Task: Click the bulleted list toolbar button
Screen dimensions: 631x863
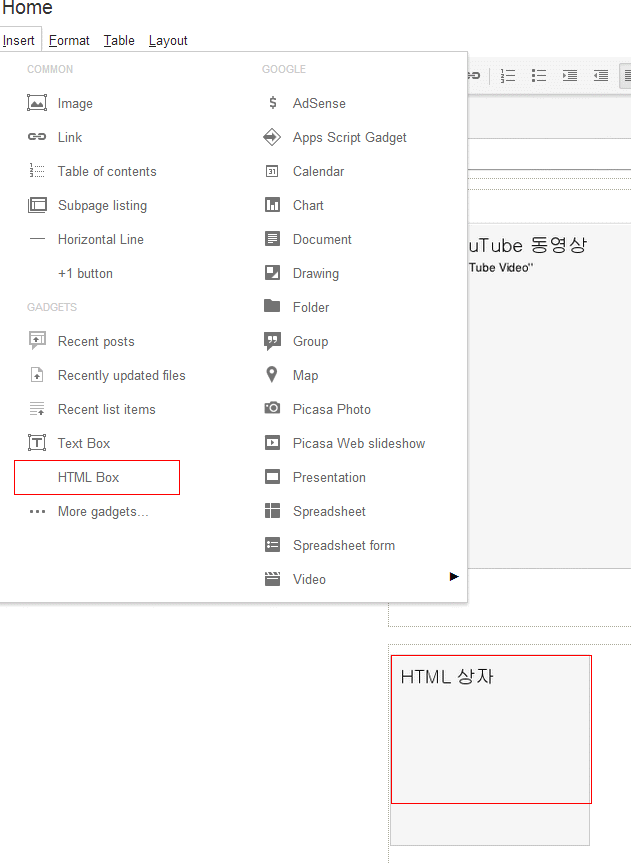Action: pos(538,75)
